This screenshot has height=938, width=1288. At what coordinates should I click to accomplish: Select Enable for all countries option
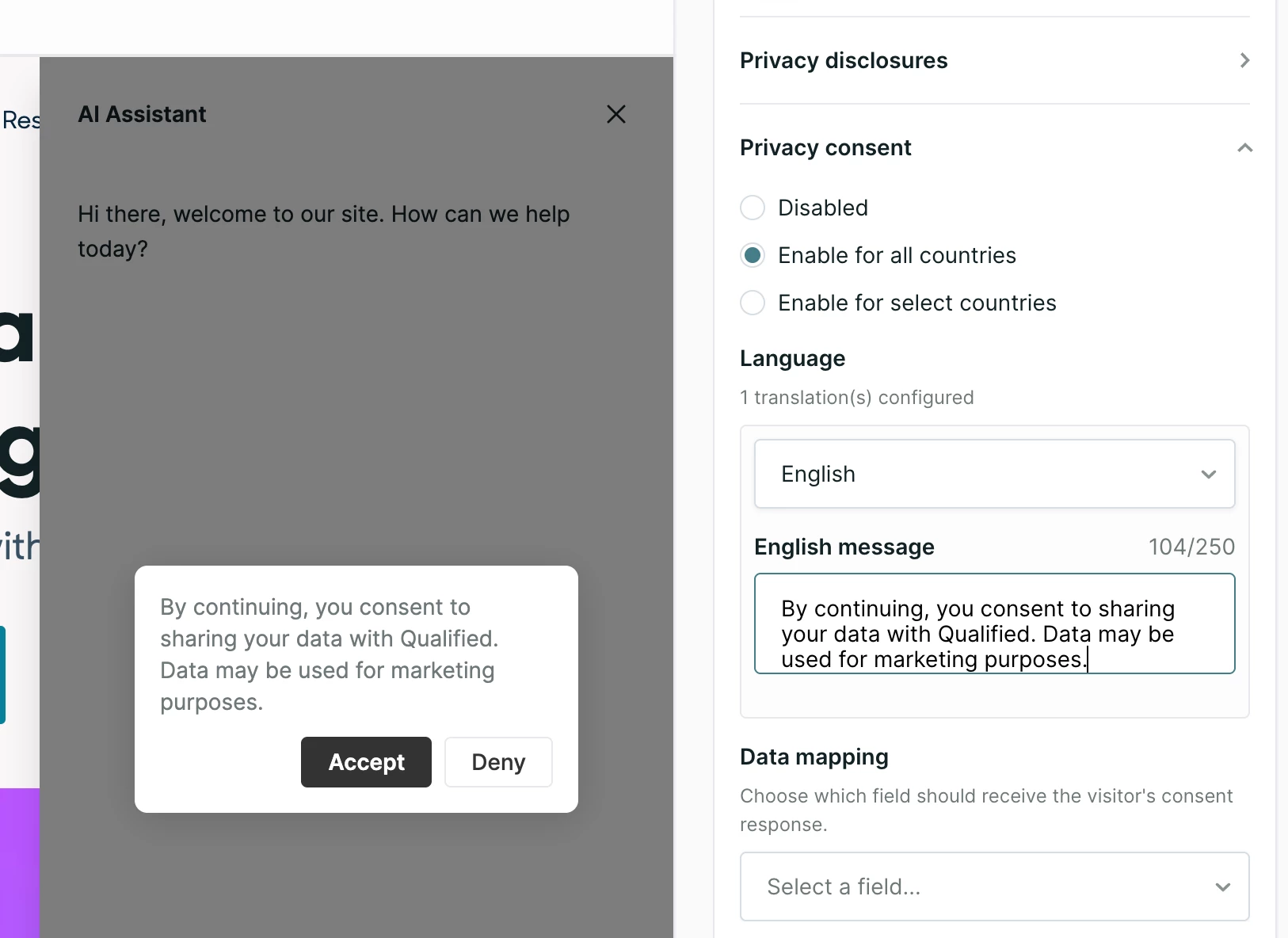point(753,255)
